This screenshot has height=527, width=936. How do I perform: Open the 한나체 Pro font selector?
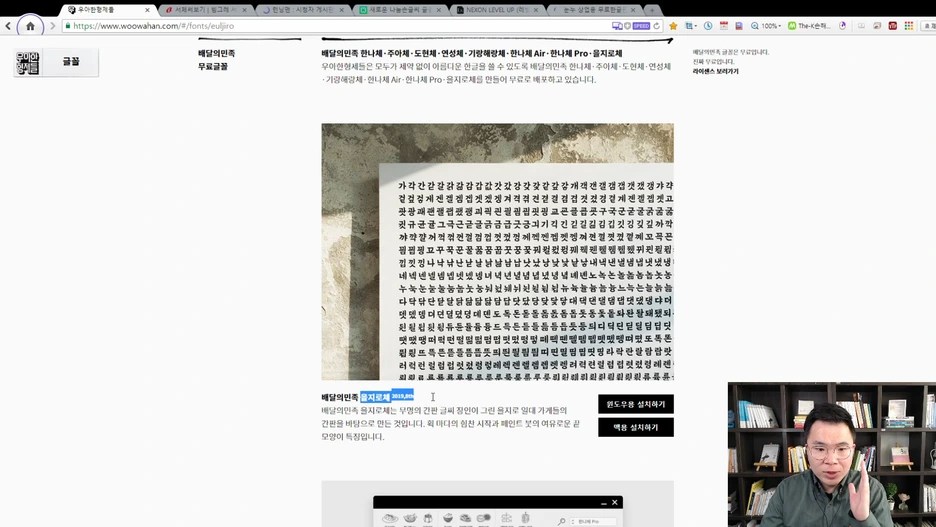point(593,521)
